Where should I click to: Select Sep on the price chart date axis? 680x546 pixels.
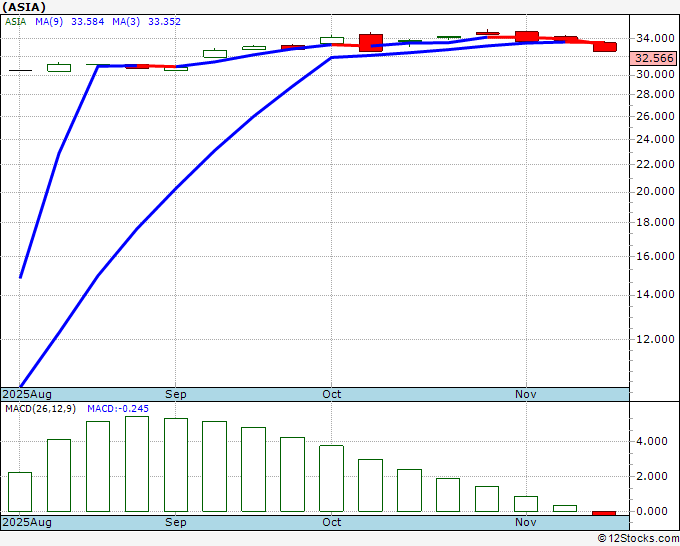(176, 395)
